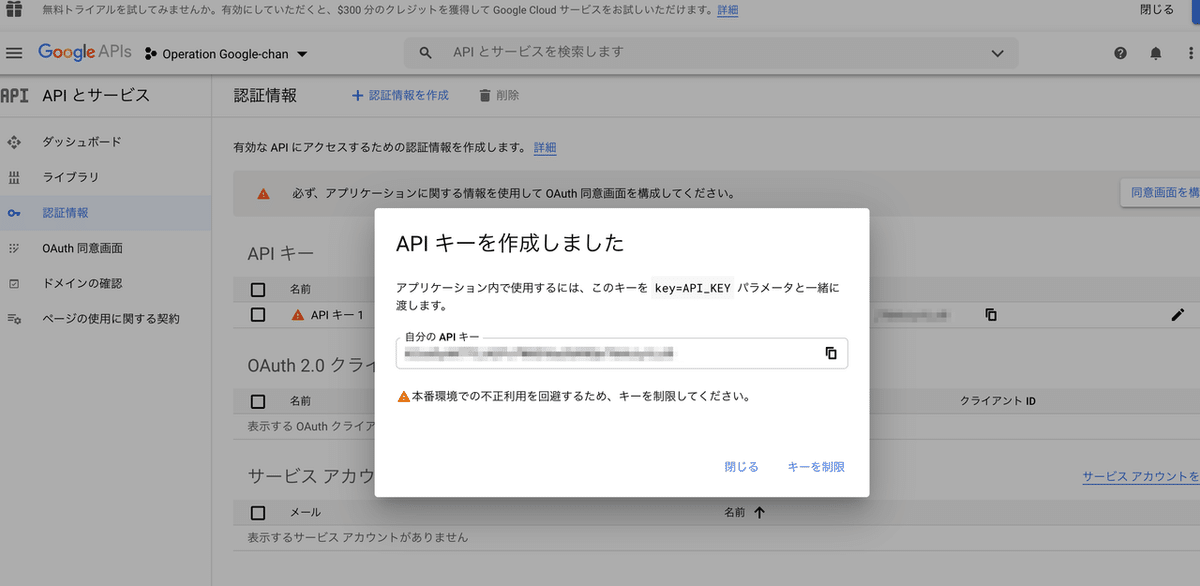Screen dimensions: 1200x586
Task: Open the Operation Google-chan project selector
Action: click(x=225, y=53)
